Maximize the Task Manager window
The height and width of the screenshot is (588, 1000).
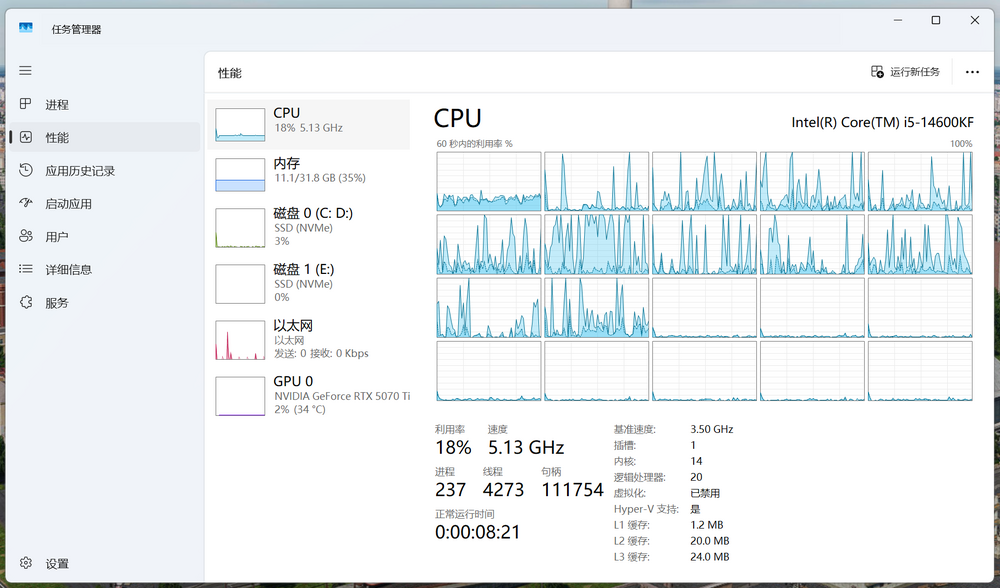(936, 20)
